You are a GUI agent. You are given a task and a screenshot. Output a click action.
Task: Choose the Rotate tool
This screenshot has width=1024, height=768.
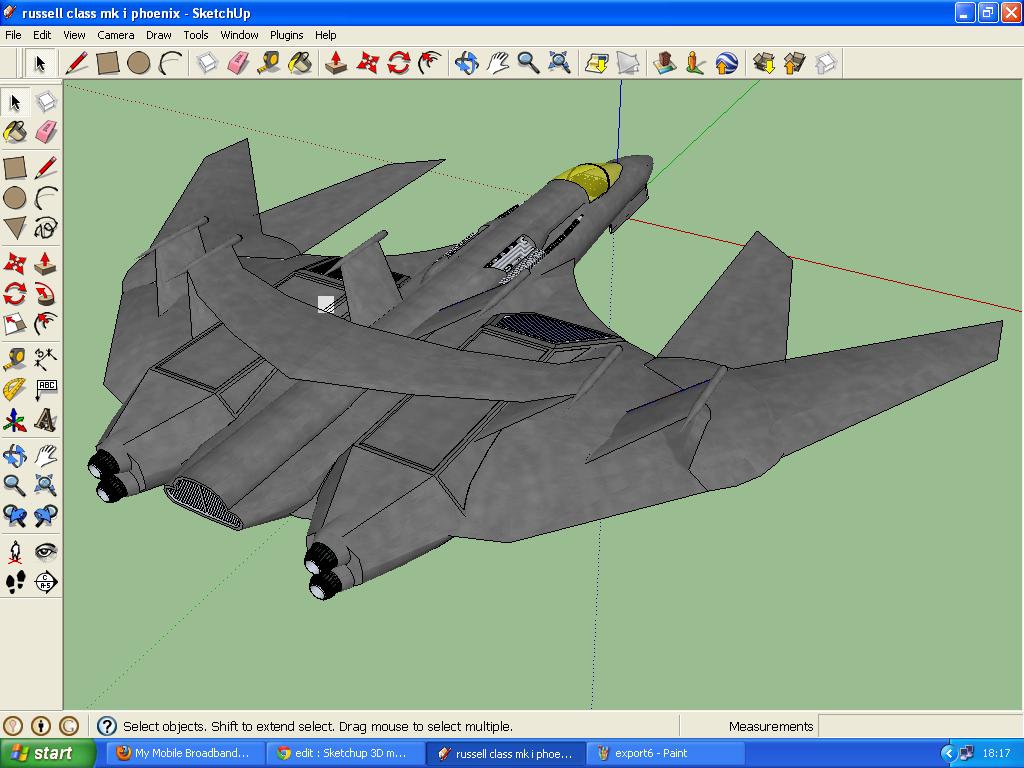(x=399, y=63)
